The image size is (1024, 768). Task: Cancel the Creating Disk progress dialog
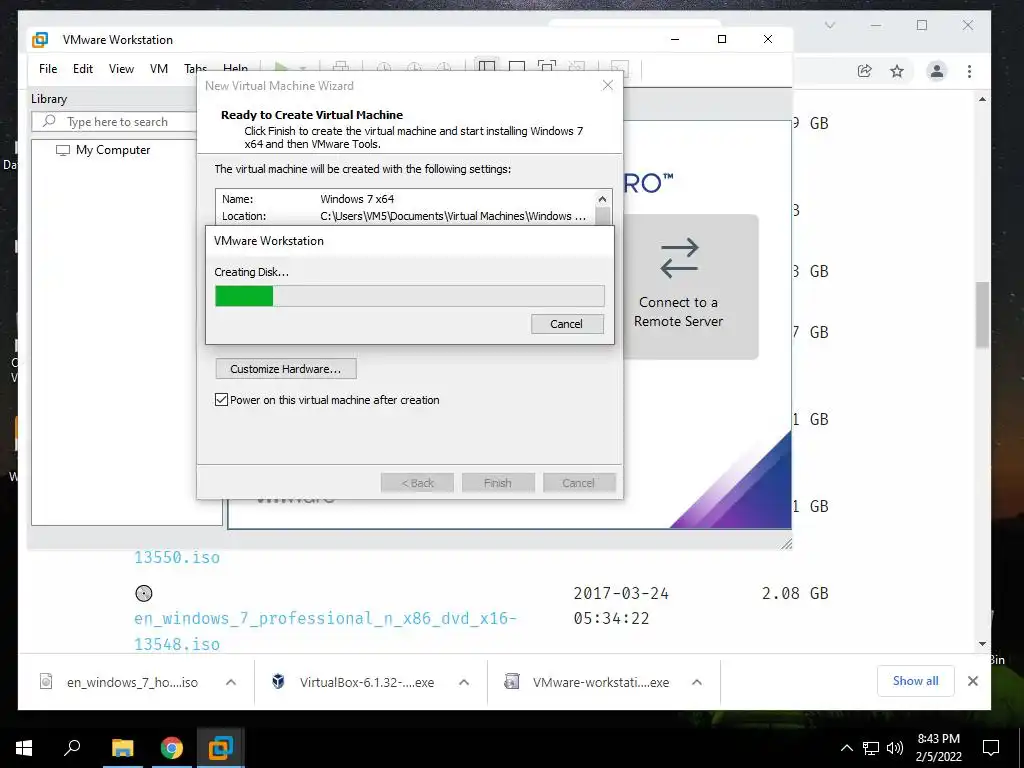pyautogui.click(x=567, y=324)
